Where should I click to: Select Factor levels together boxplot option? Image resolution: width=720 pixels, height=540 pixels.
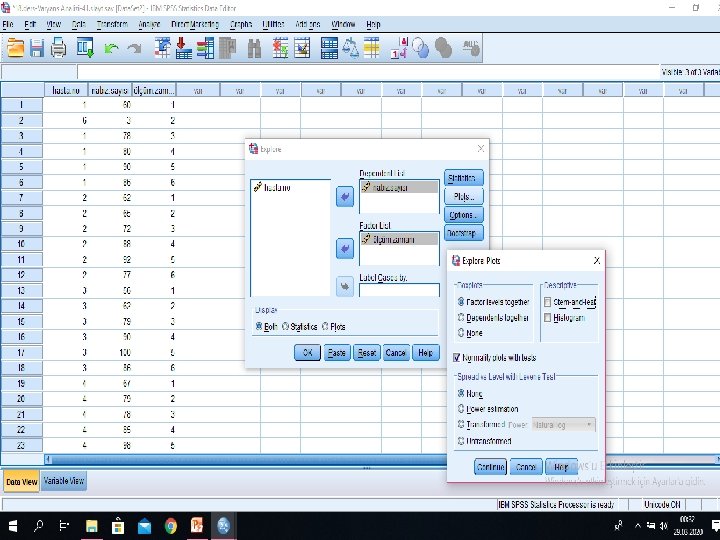(x=461, y=302)
